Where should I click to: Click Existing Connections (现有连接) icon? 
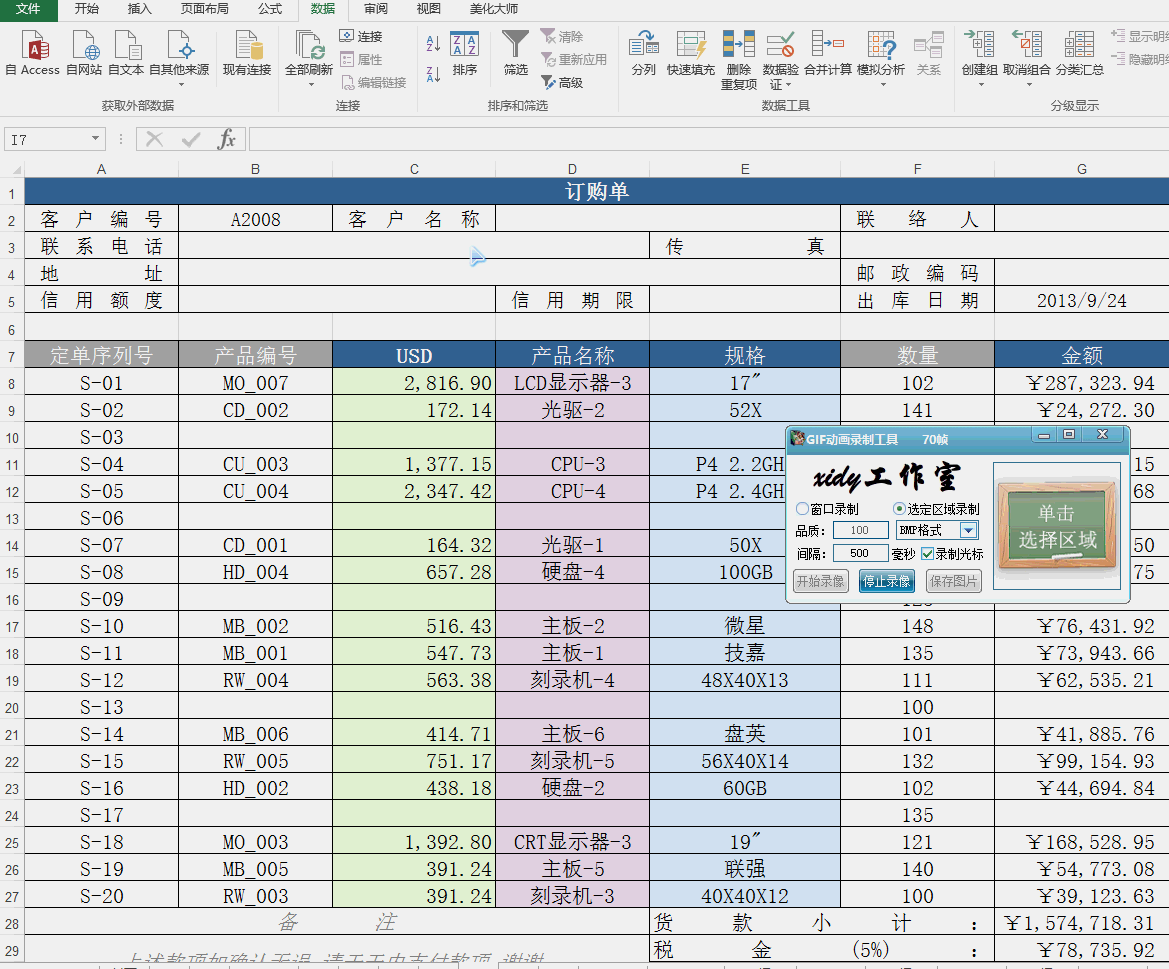[x=247, y=52]
